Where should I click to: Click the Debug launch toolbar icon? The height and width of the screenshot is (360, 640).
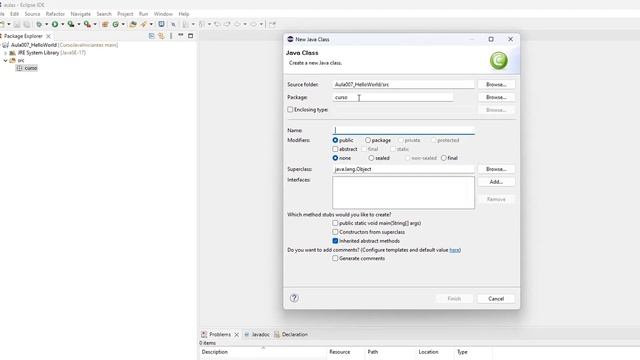pos(39,24)
